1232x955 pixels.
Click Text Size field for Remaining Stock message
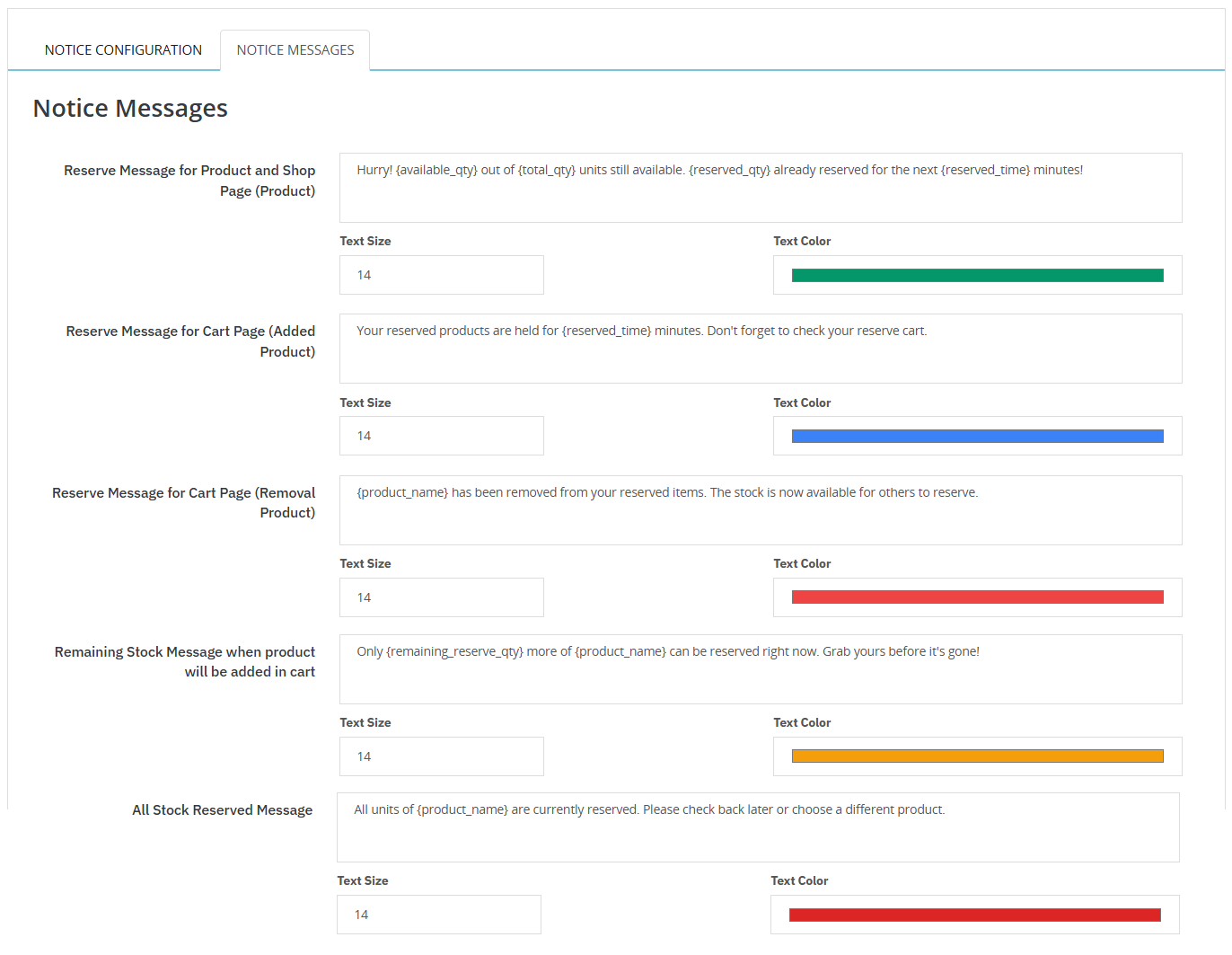click(x=441, y=756)
